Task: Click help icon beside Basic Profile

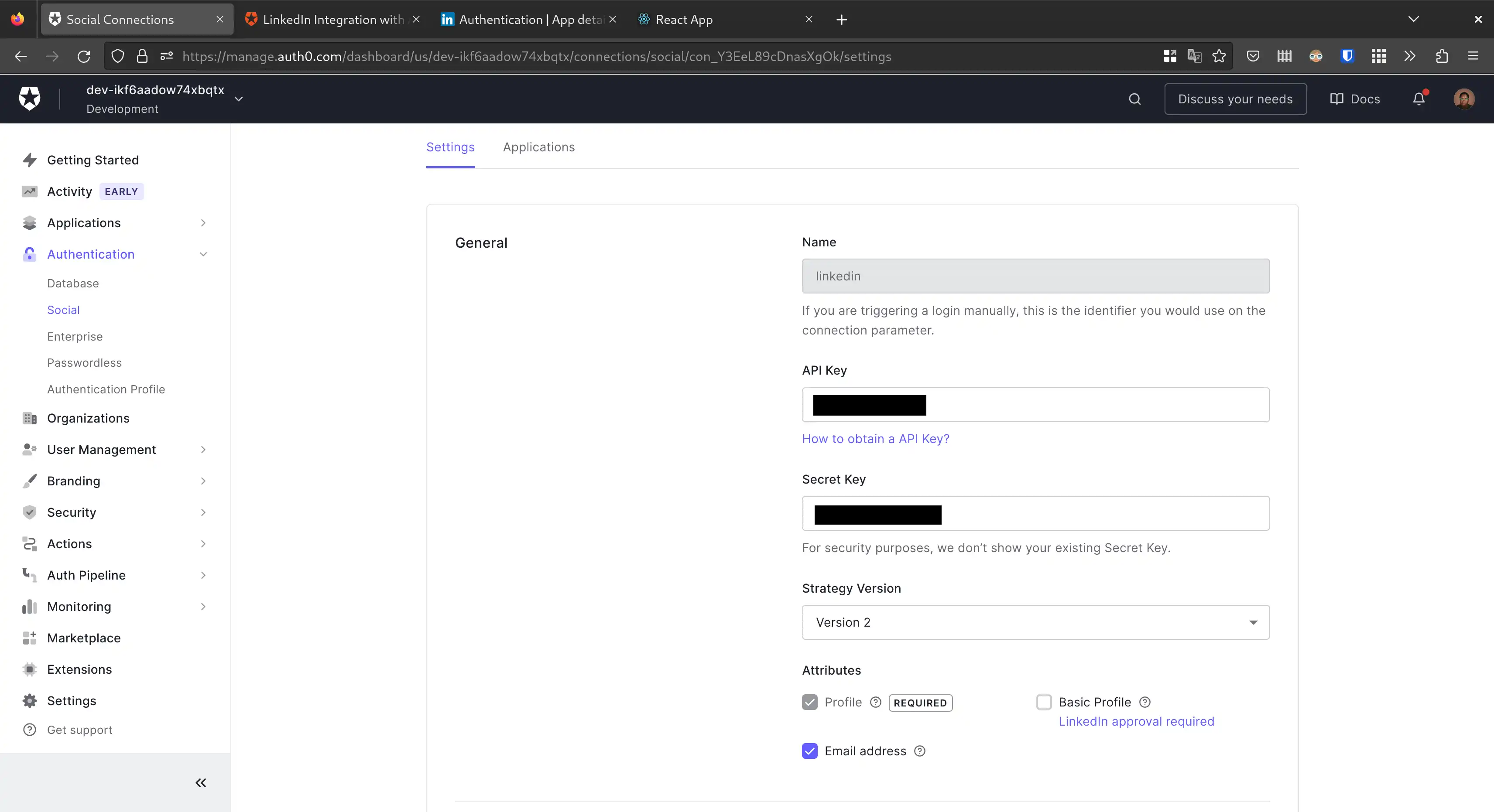Action: (x=1145, y=702)
